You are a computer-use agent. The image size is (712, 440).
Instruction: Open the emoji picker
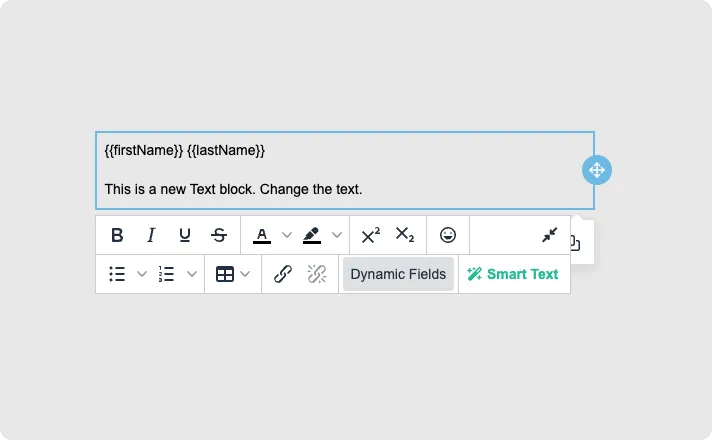tap(448, 235)
